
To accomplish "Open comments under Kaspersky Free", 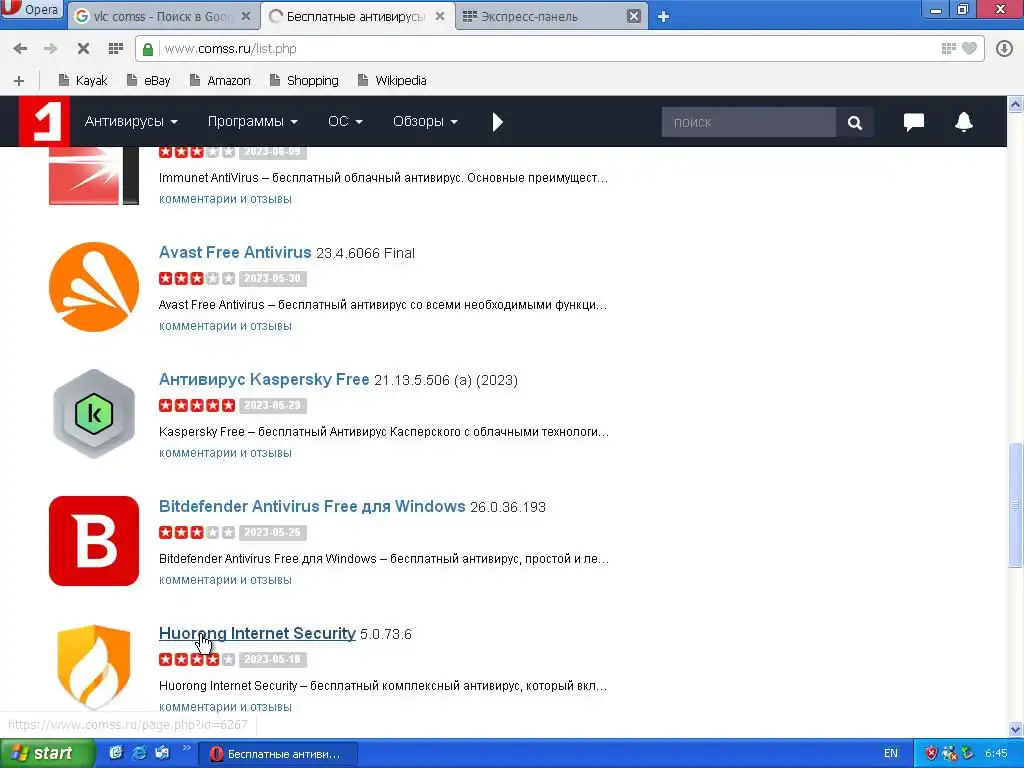I will (225, 453).
